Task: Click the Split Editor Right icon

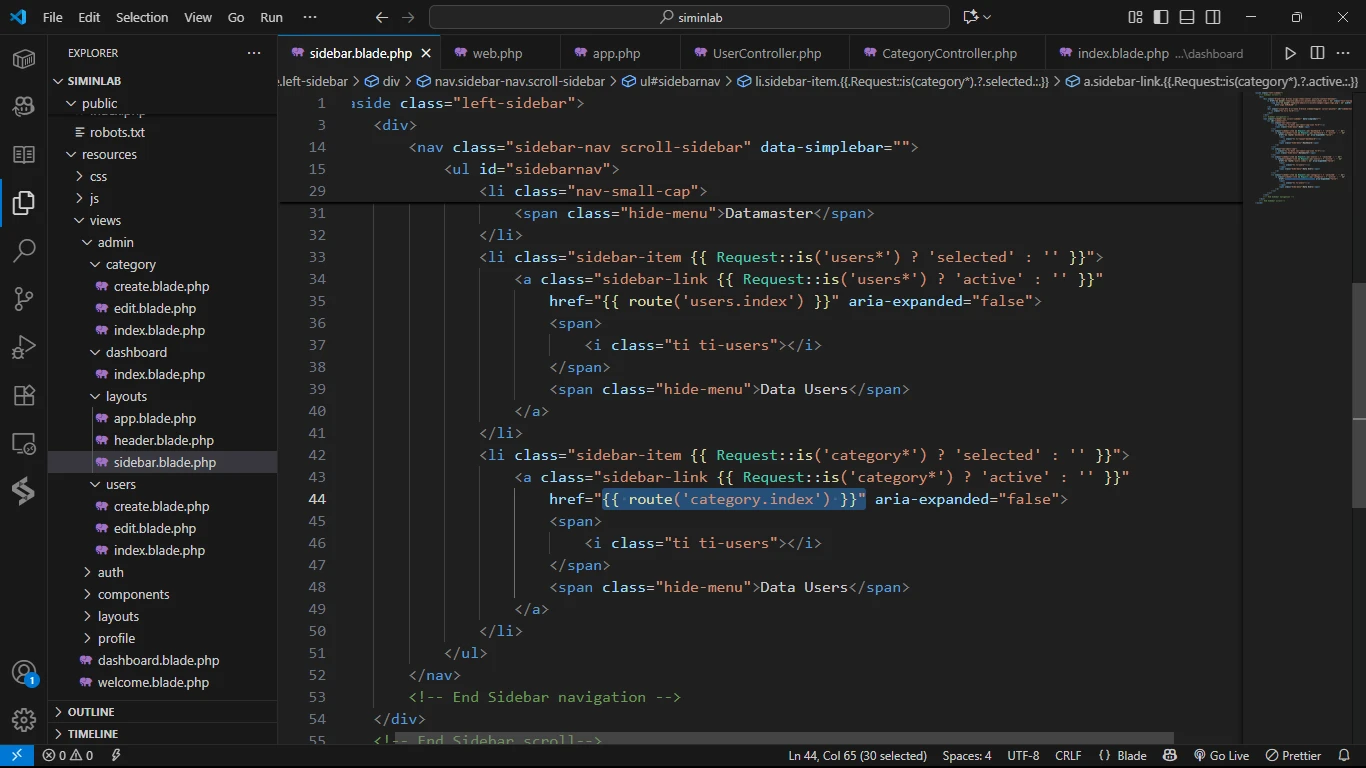Action: click(x=1317, y=53)
